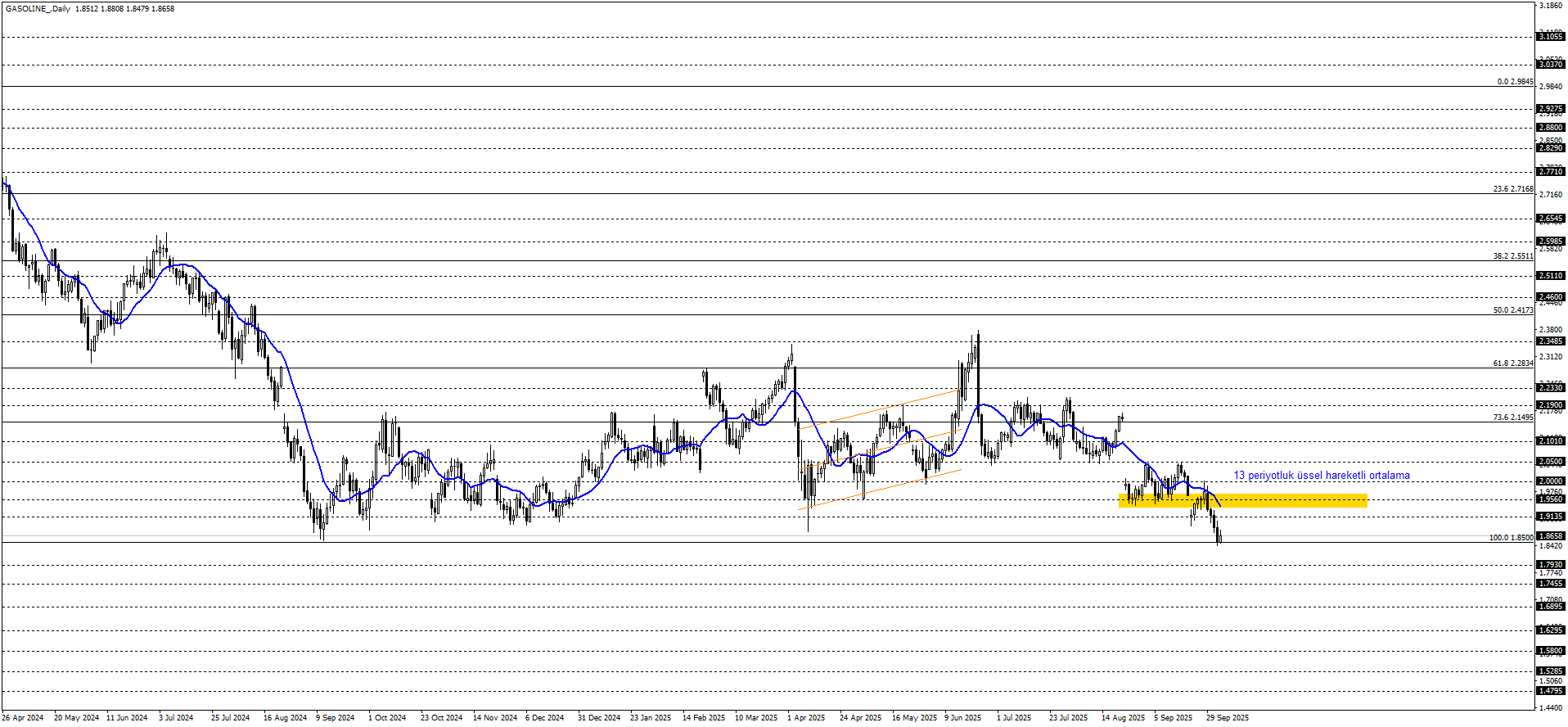
Task: Click the 73.6 2.1495 Fibonacci level label
Action: tap(1512, 418)
